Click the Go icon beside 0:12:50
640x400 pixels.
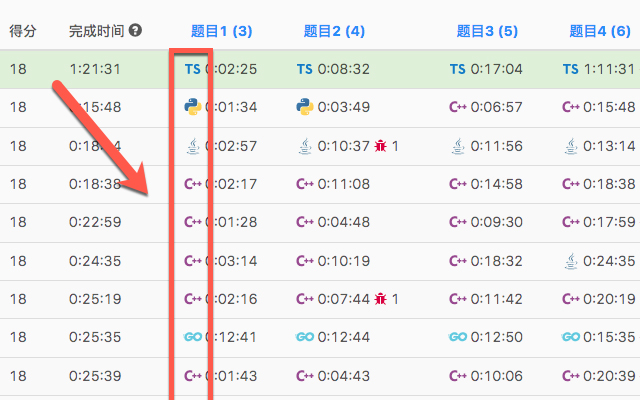click(x=458, y=337)
